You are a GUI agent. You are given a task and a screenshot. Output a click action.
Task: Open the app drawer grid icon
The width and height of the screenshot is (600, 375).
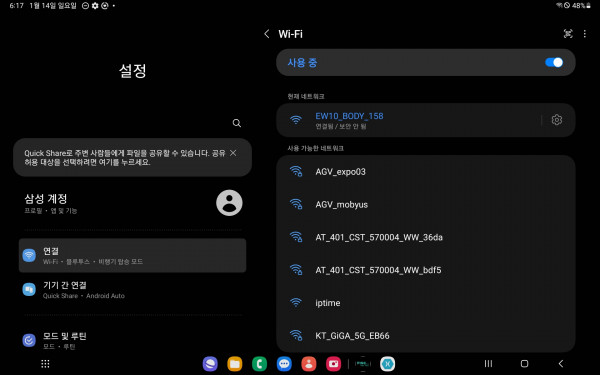coord(45,364)
